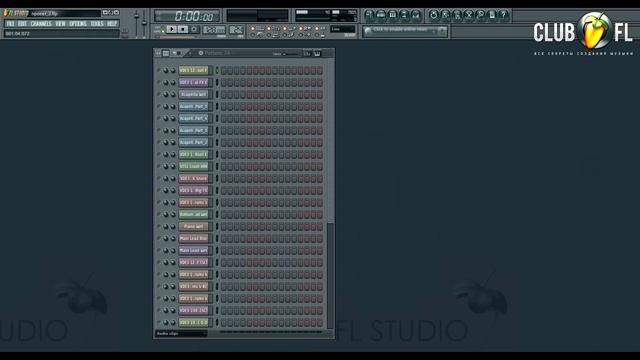The width and height of the screenshot is (640, 360).
Task: Mute the Acapella wet channel LED
Action: (159, 94)
